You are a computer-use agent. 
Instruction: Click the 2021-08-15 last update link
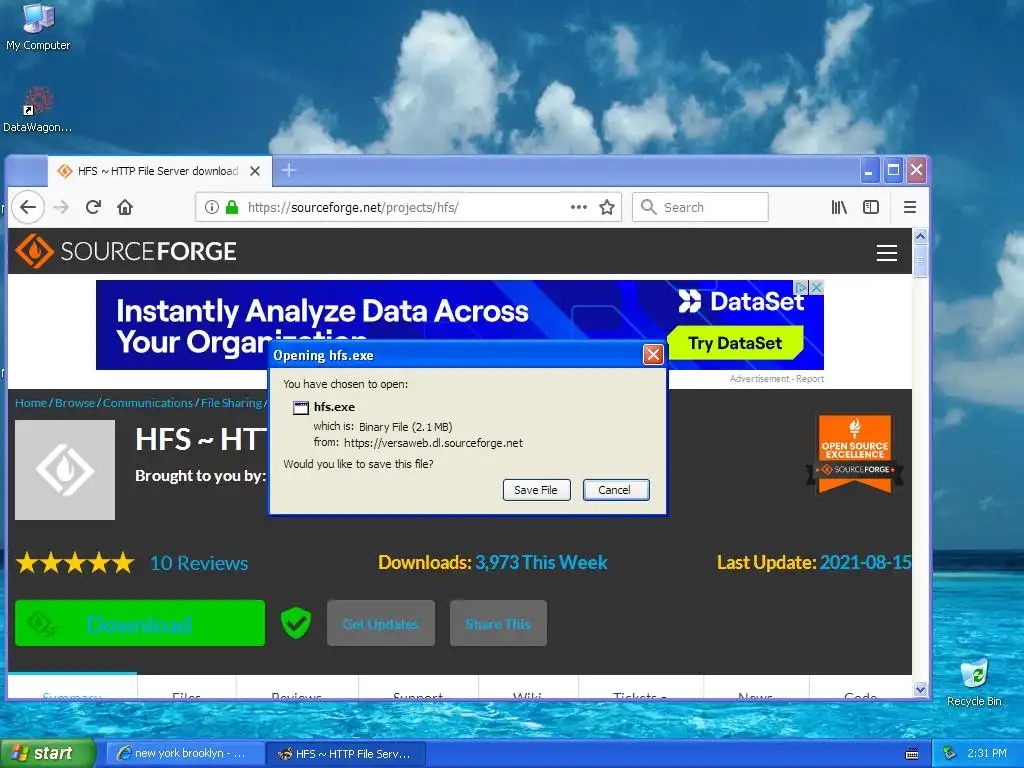[x=865, y=562]
